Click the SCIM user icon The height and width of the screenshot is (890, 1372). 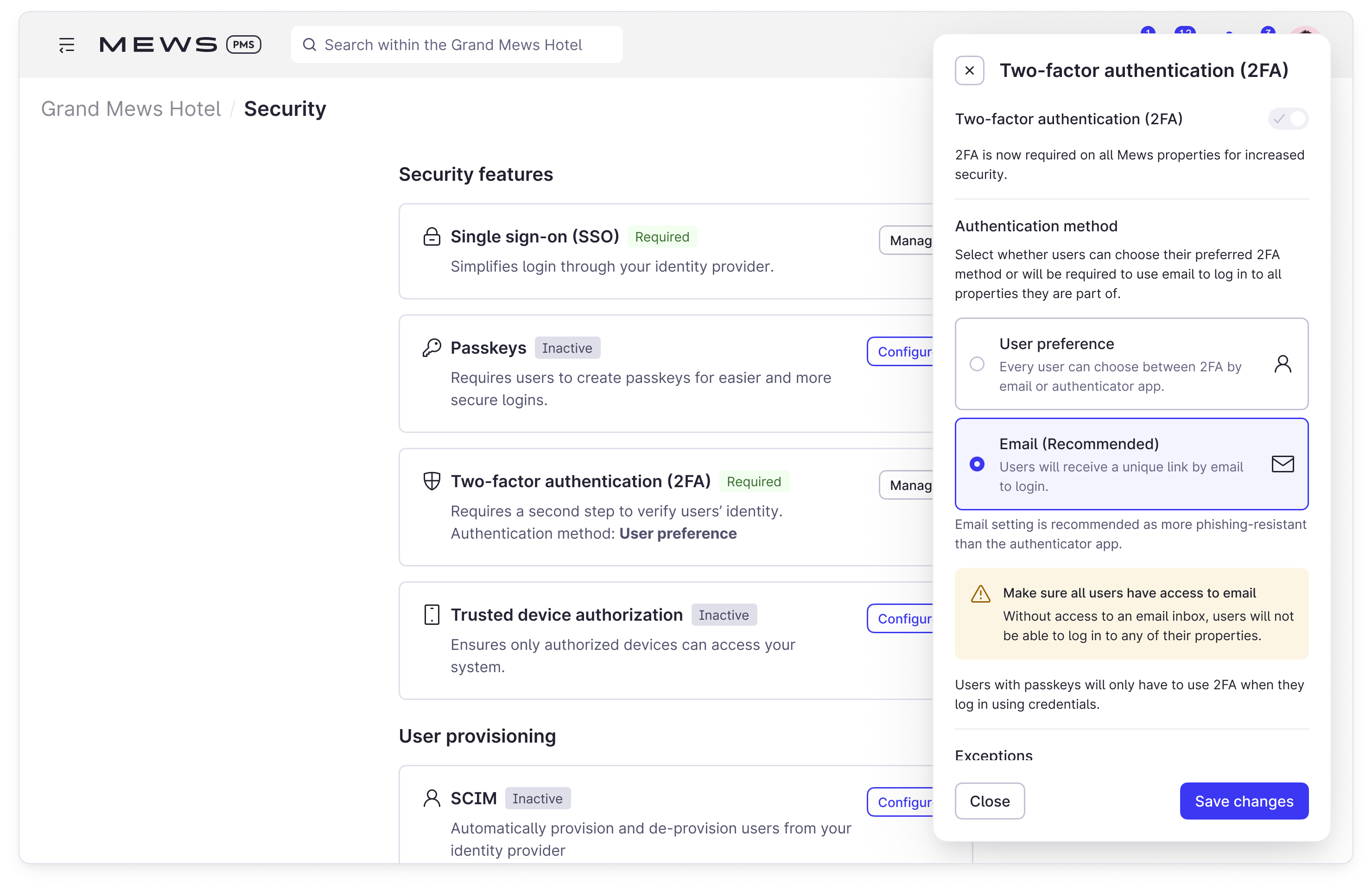(x=432, y=798)
